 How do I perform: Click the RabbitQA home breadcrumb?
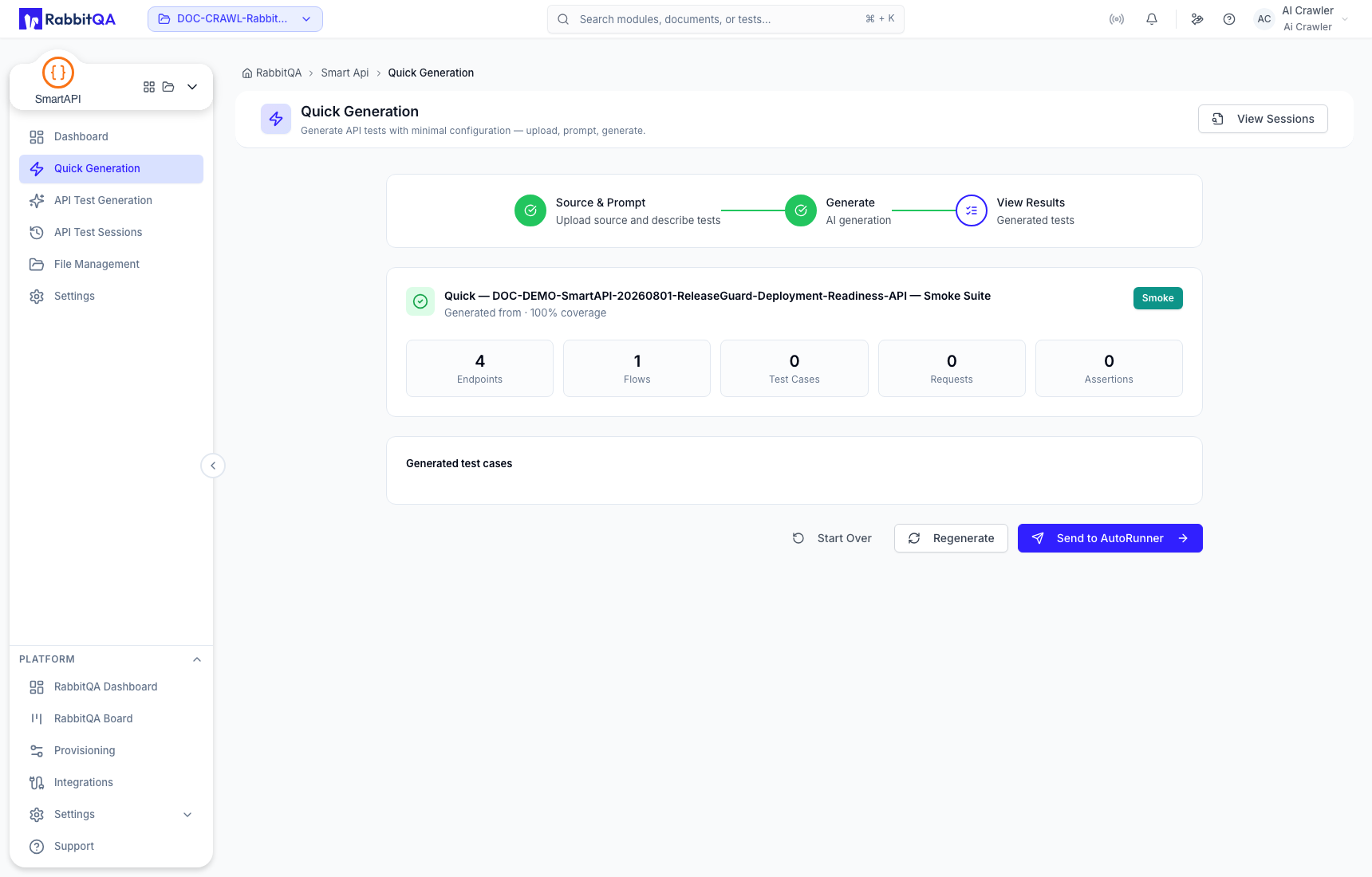pos(272,73)
